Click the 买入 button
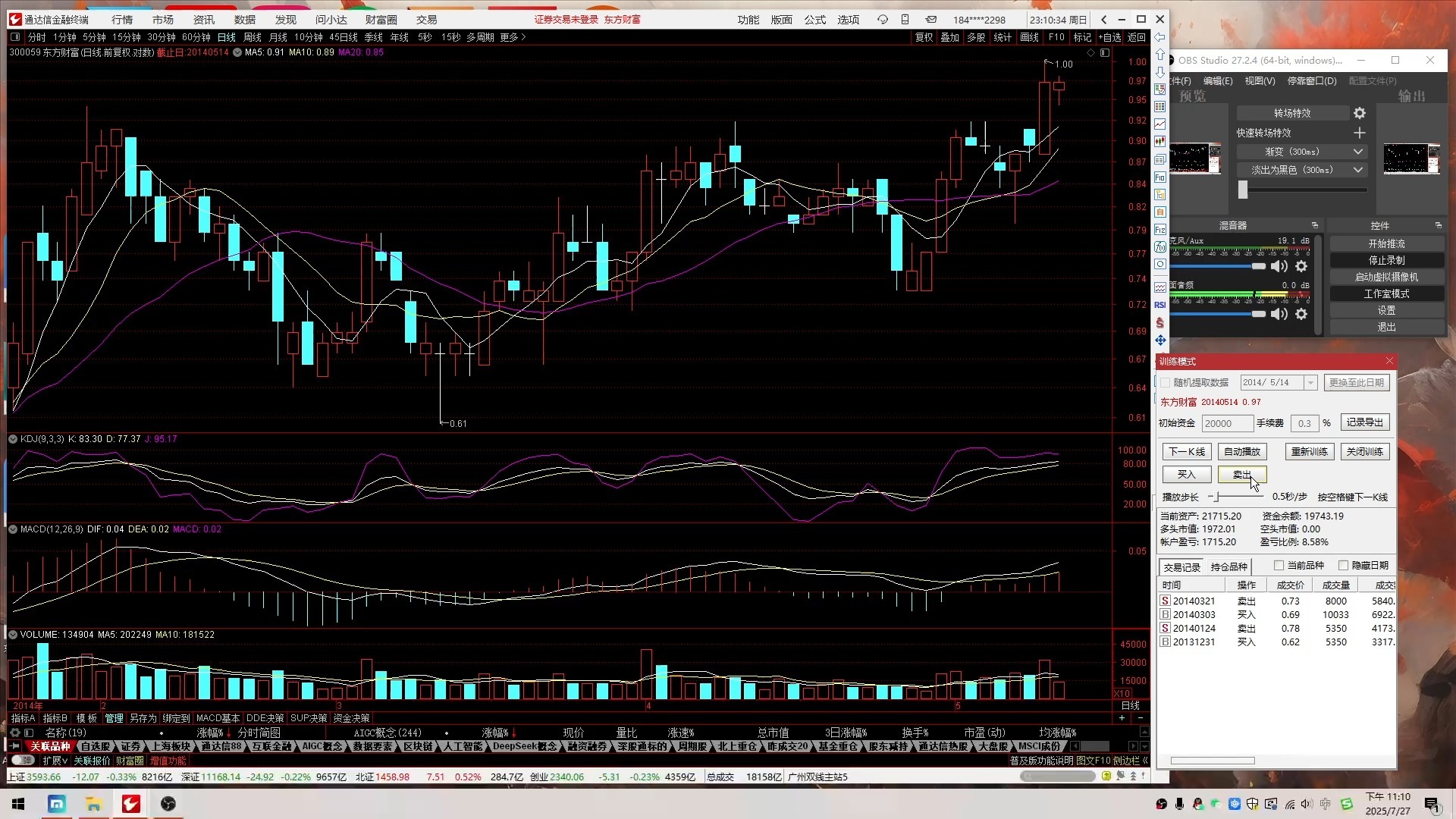 pyautogui.click(x=1186, y=475)
